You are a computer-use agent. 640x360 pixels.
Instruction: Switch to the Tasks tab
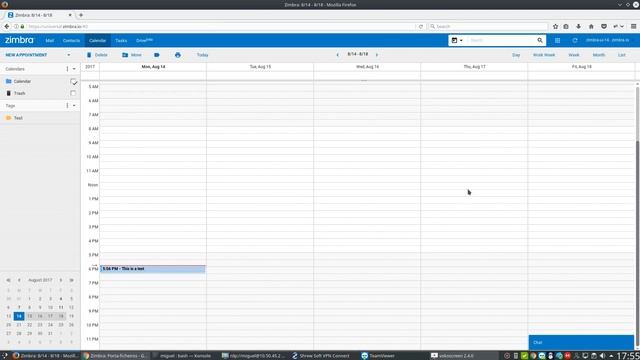121,40
